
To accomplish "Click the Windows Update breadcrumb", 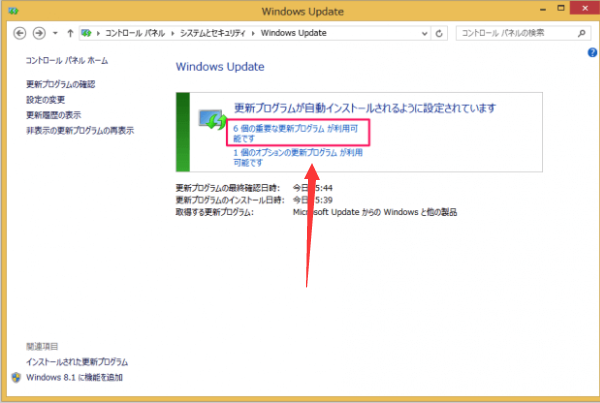I will pos(293,33).
